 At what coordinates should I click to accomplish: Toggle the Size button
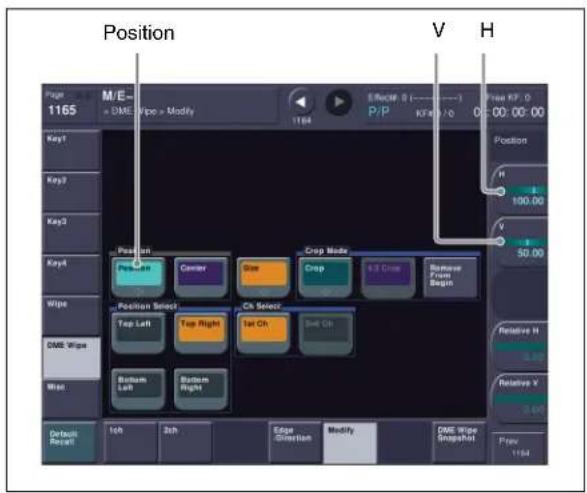pos(263,277)
